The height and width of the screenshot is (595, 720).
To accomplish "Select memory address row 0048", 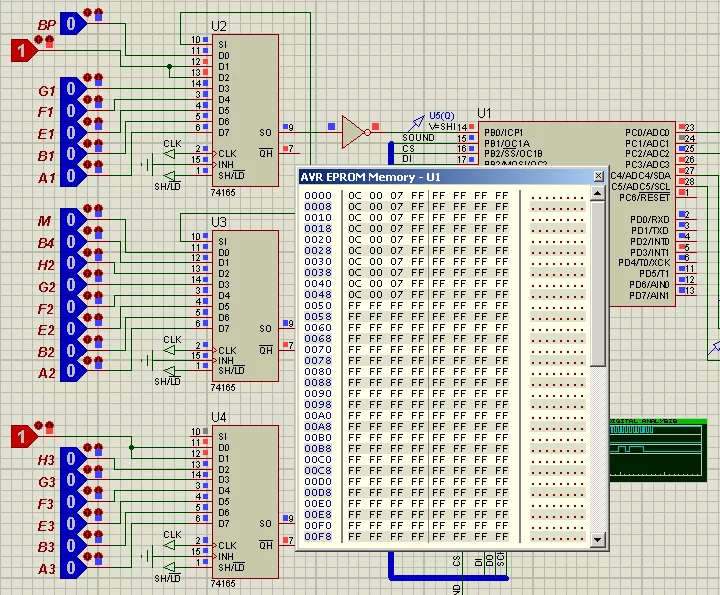I will click(x=318, y=294).
